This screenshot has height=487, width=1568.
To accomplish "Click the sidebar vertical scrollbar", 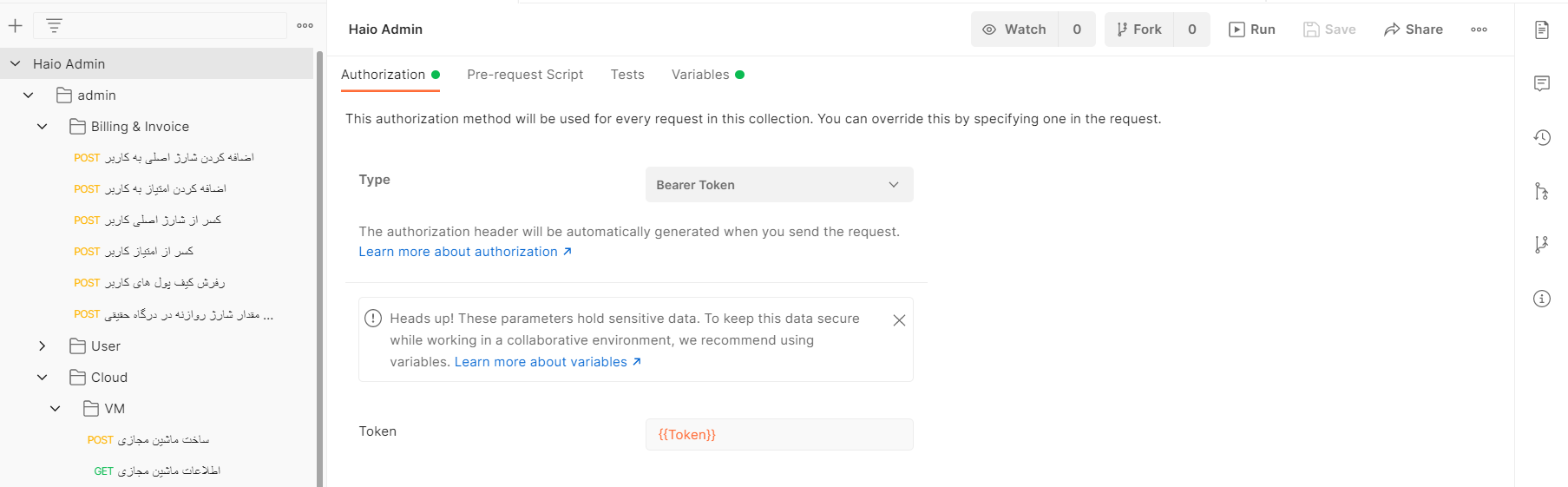I will point(319,260).
